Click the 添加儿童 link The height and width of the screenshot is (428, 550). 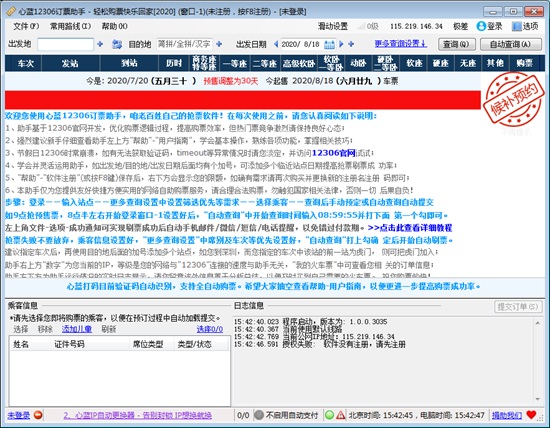[77, 329]
